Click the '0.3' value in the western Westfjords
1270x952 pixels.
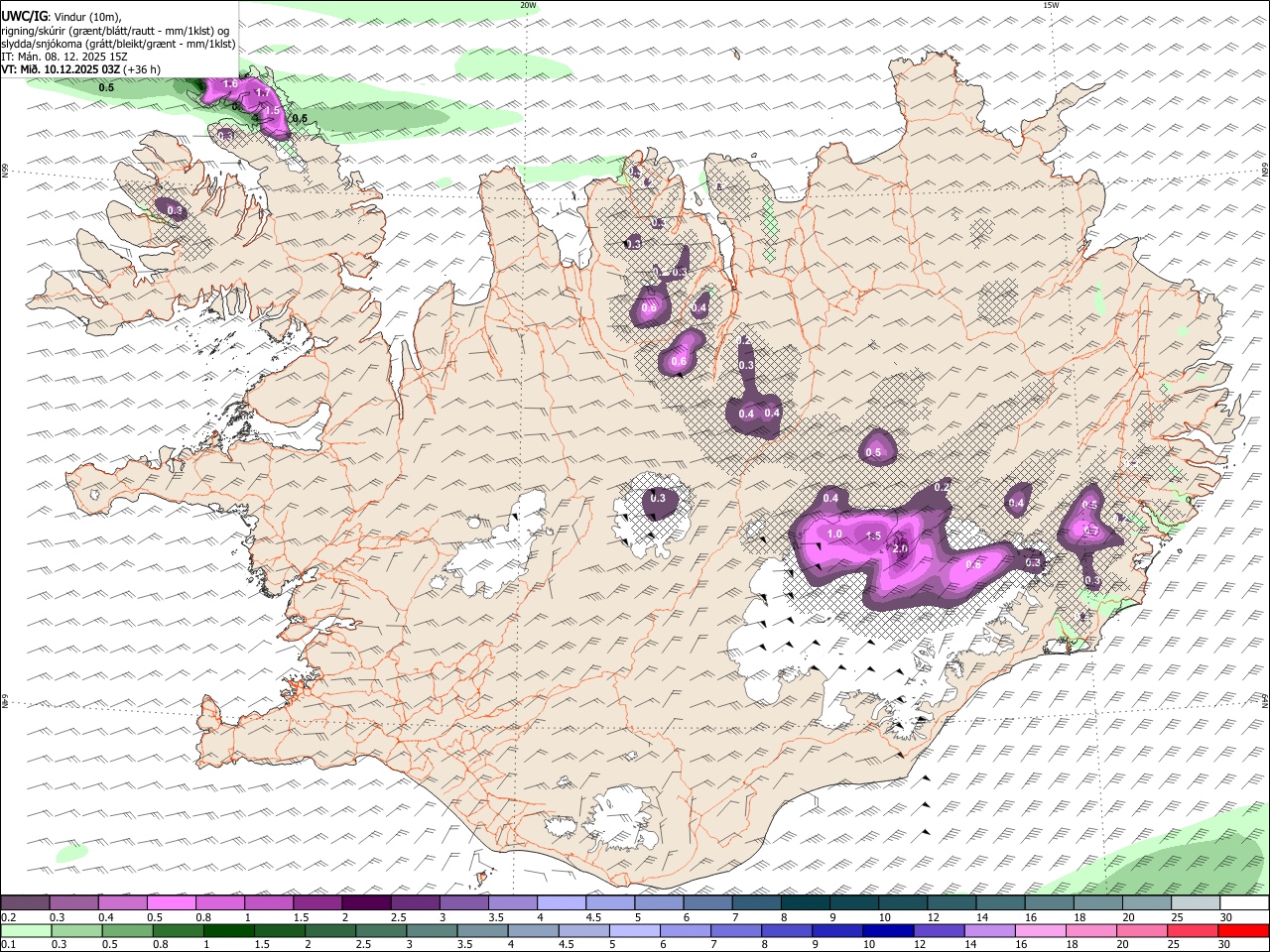coord(175,210)
